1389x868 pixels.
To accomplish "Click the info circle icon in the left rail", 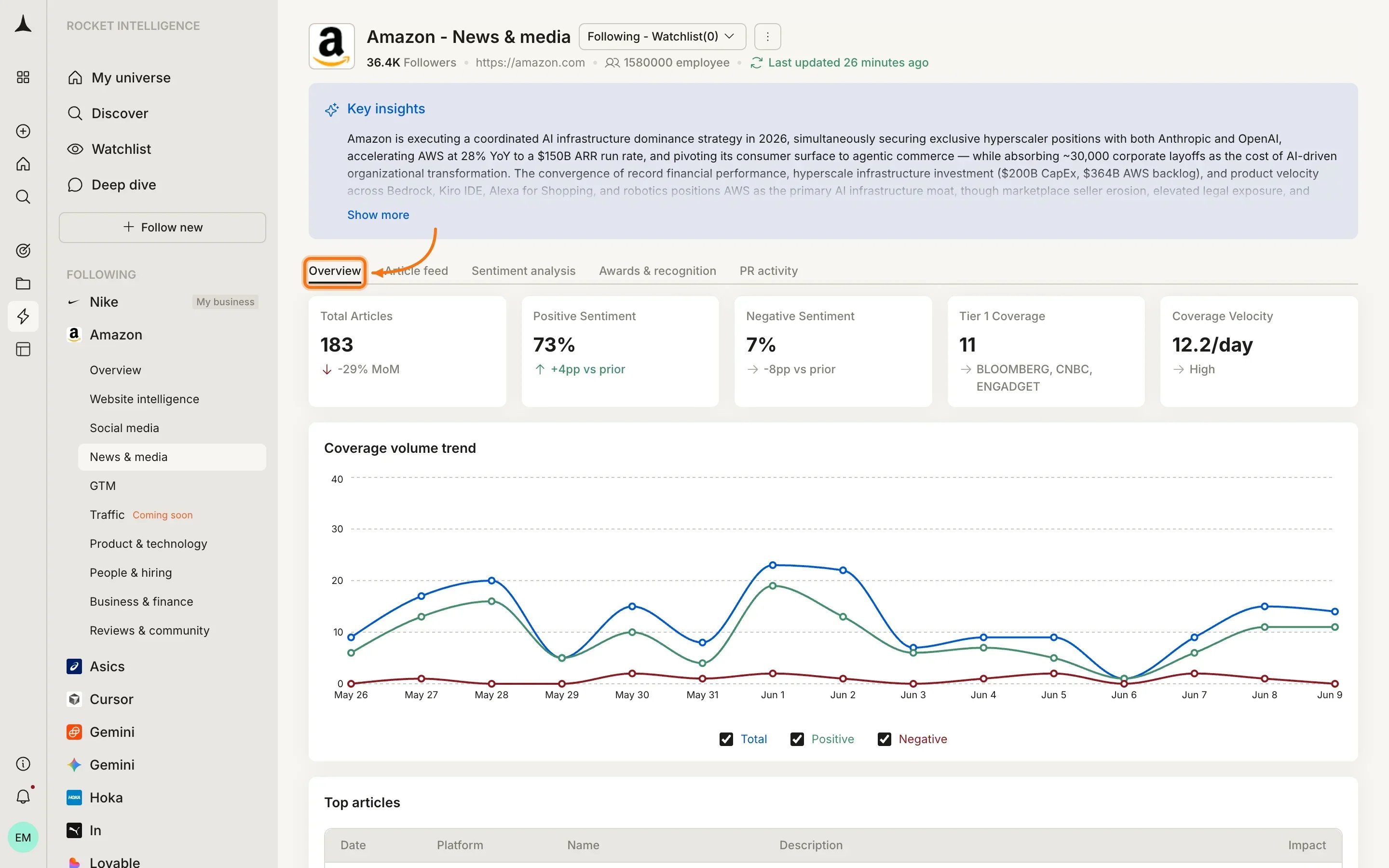I will 23,764.
